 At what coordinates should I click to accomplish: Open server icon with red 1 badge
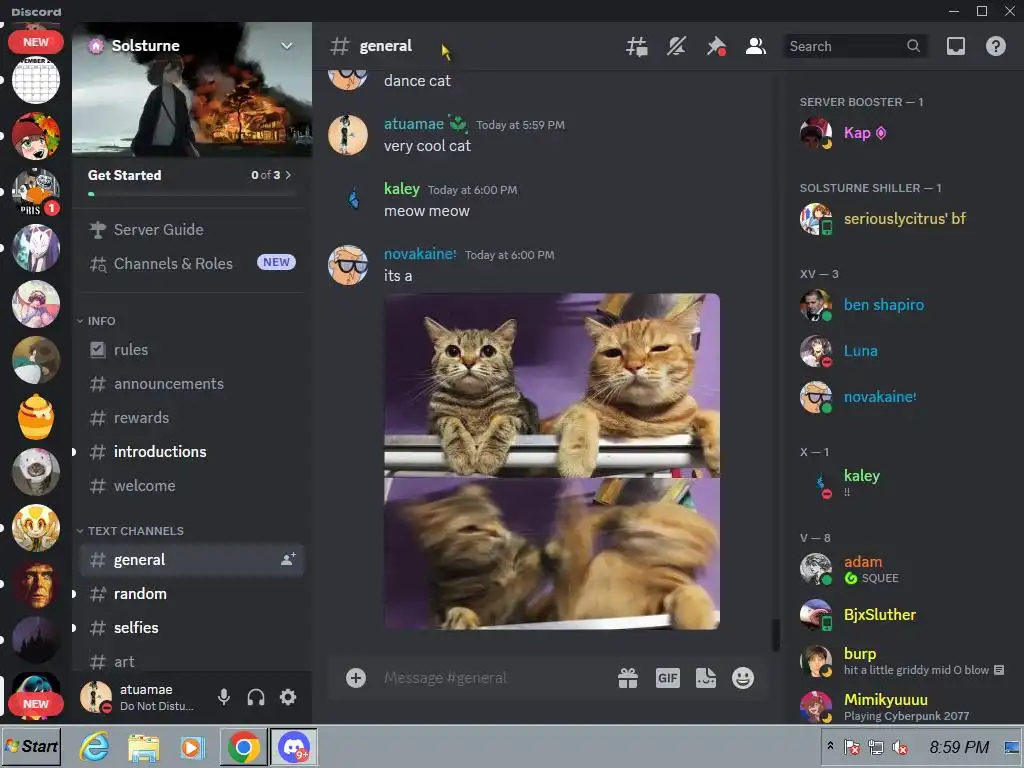tap(36, 192)
